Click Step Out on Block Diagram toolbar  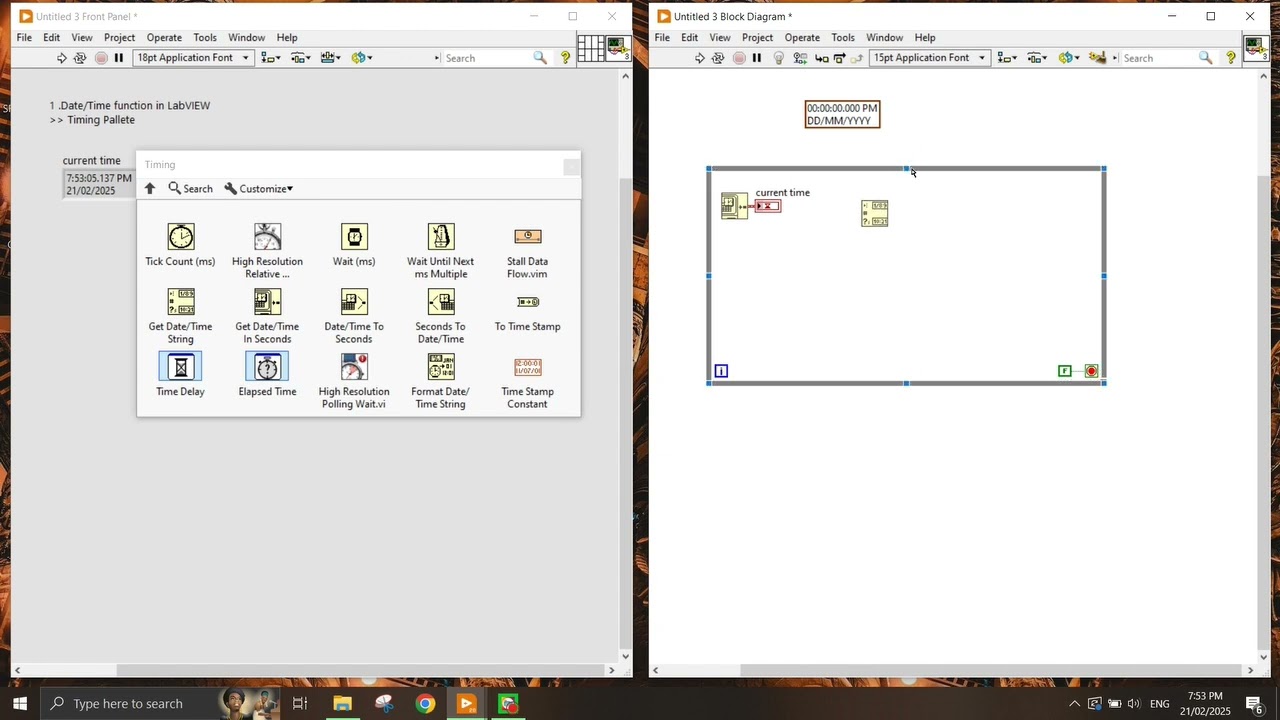tap(857, 58)
